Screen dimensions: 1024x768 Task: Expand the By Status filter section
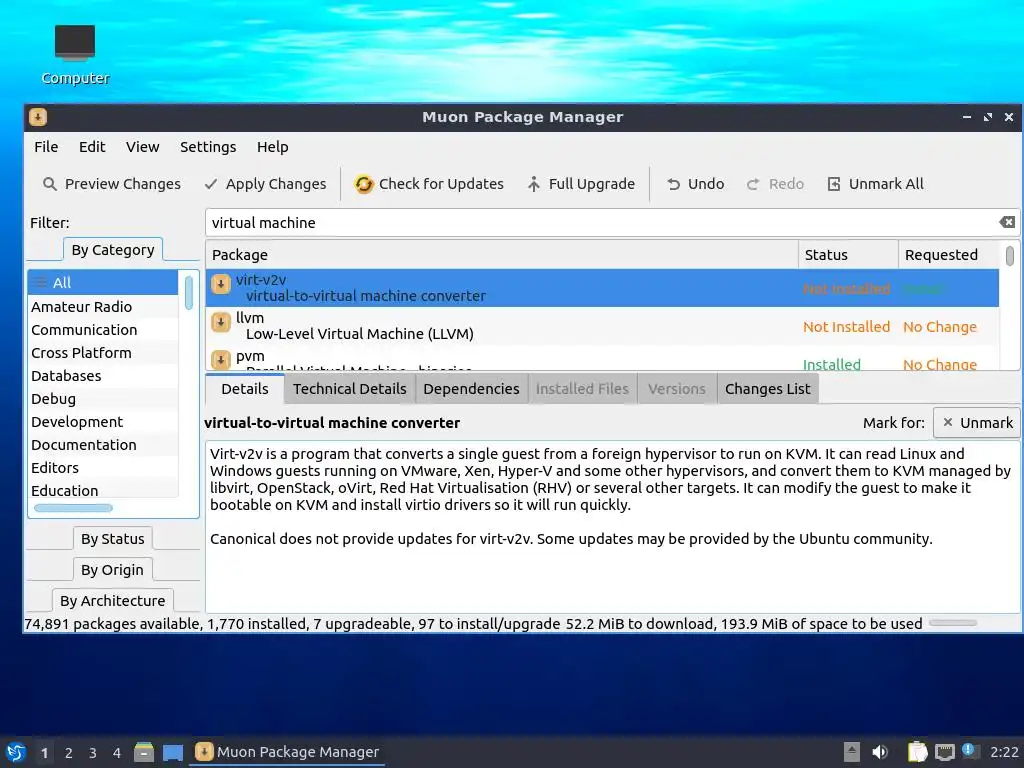tap(112, 539)
